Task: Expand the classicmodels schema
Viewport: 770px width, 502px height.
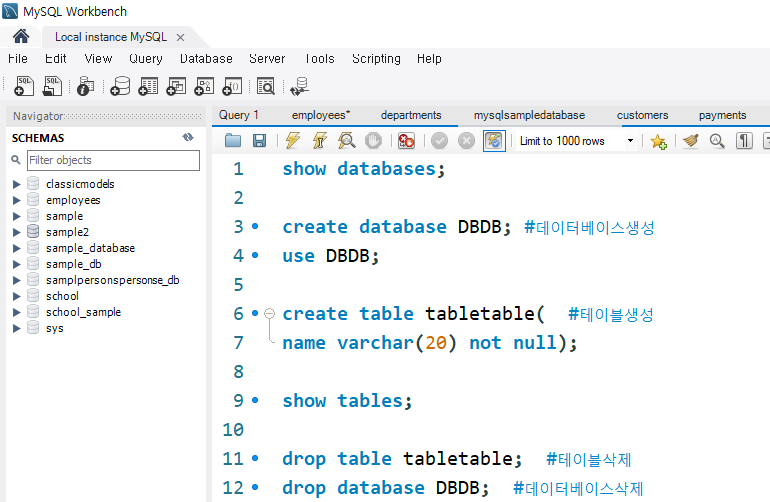Action: [17, 184]
